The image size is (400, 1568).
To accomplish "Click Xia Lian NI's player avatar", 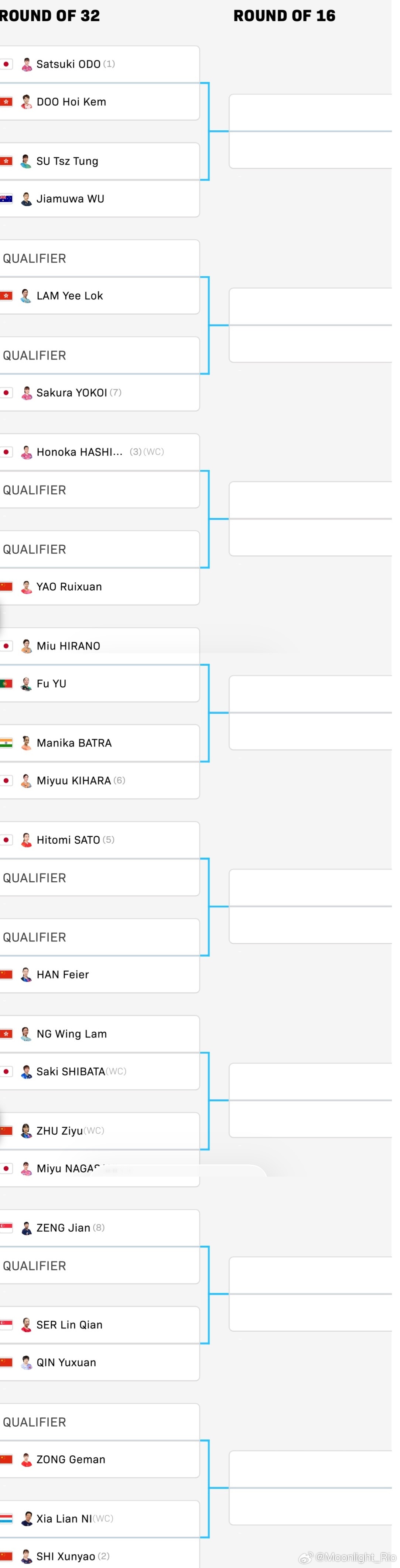I will pyautogui.click(x=26, y=1518).
